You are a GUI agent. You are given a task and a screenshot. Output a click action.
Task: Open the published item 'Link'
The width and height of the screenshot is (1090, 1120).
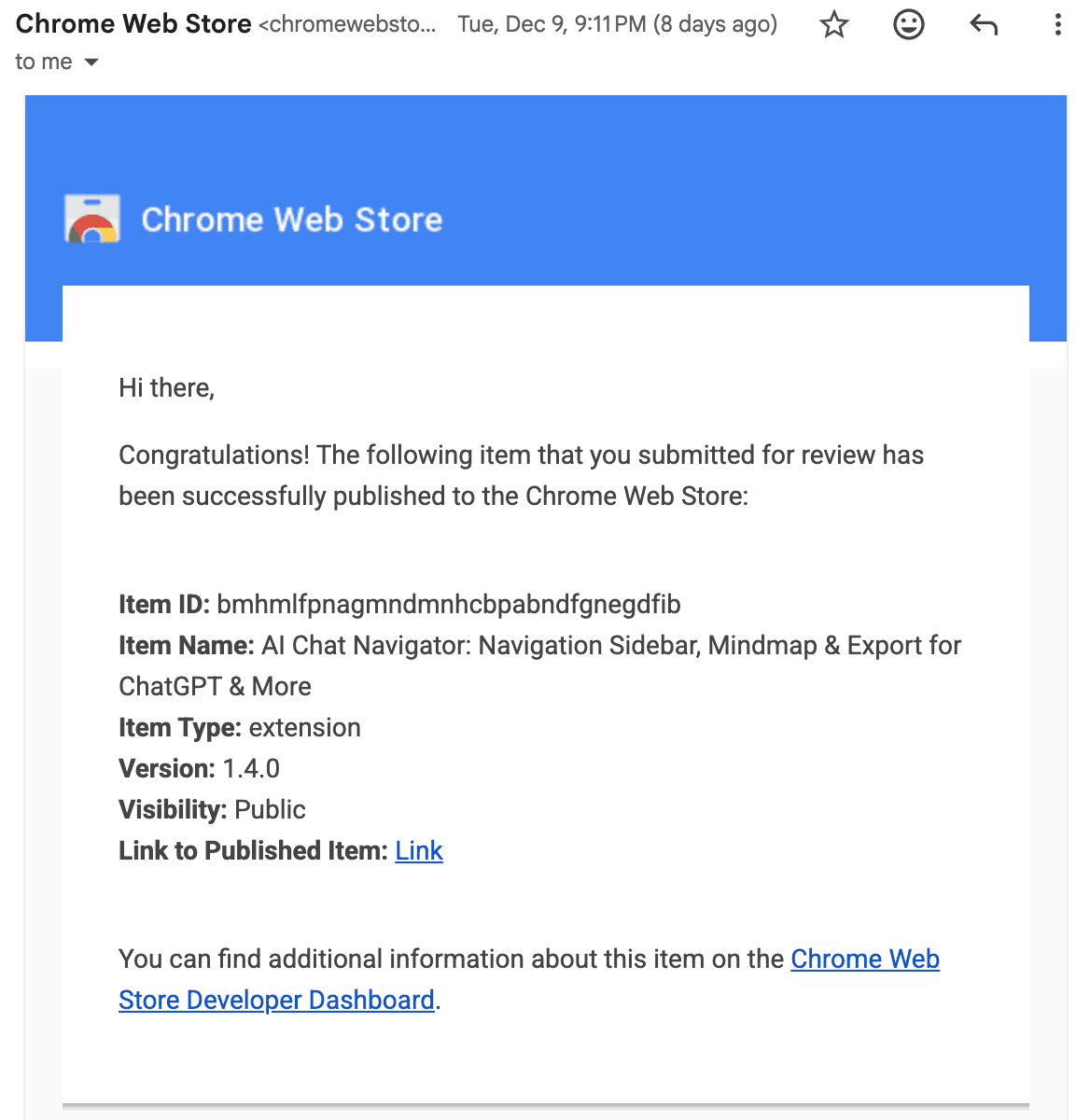click(x=418, y=850)
